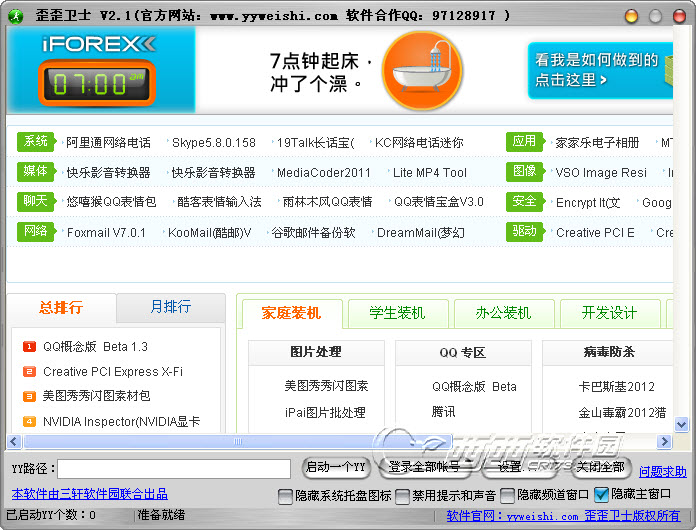Select the 驱动 green category tag
Viewport: 696px width, 530px height.
(x=525, y=231)
